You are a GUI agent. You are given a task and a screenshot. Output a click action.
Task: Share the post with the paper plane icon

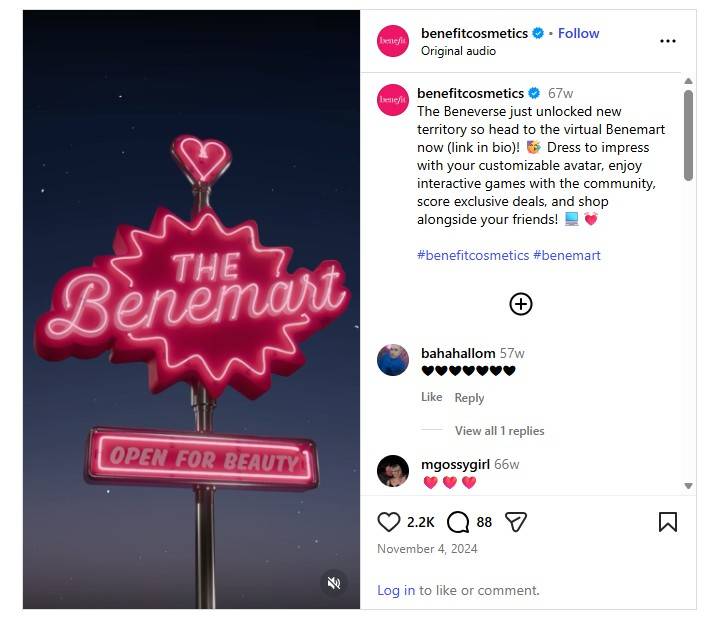(515, 522)
